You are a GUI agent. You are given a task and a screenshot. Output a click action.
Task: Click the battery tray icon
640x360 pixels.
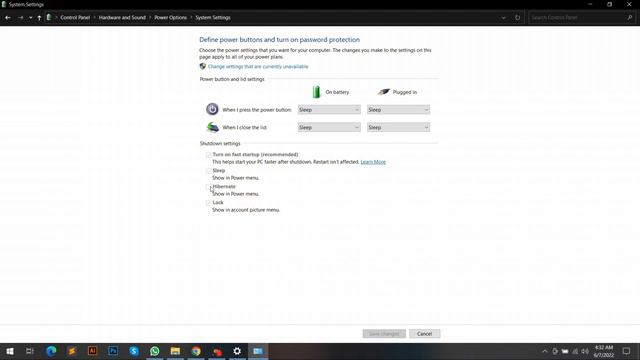point(565,351)
